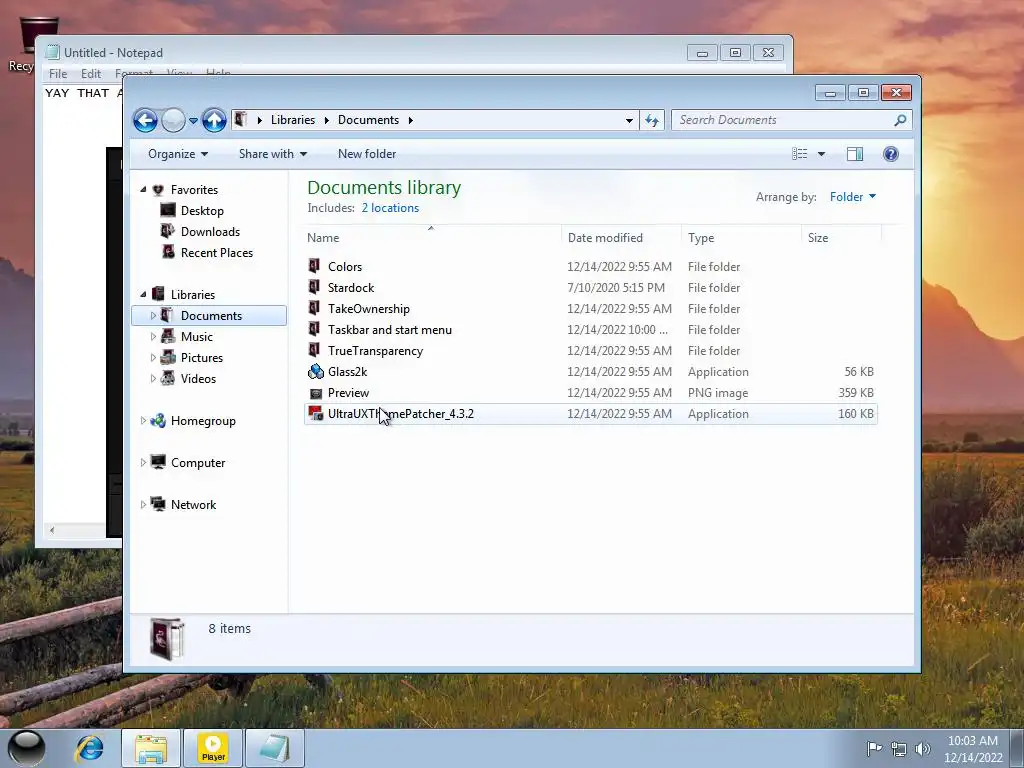Viewport: 1024px width, 768px height.
Task: Collapse the Favorites tree section
Action: (143, 189)
